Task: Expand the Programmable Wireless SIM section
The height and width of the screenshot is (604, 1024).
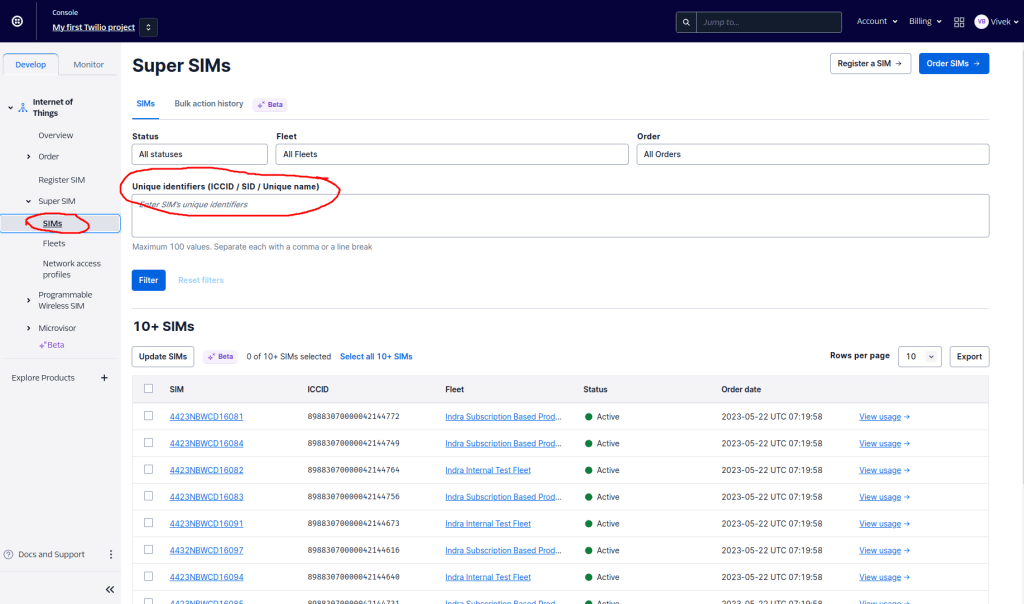Action: coord(28,300)
